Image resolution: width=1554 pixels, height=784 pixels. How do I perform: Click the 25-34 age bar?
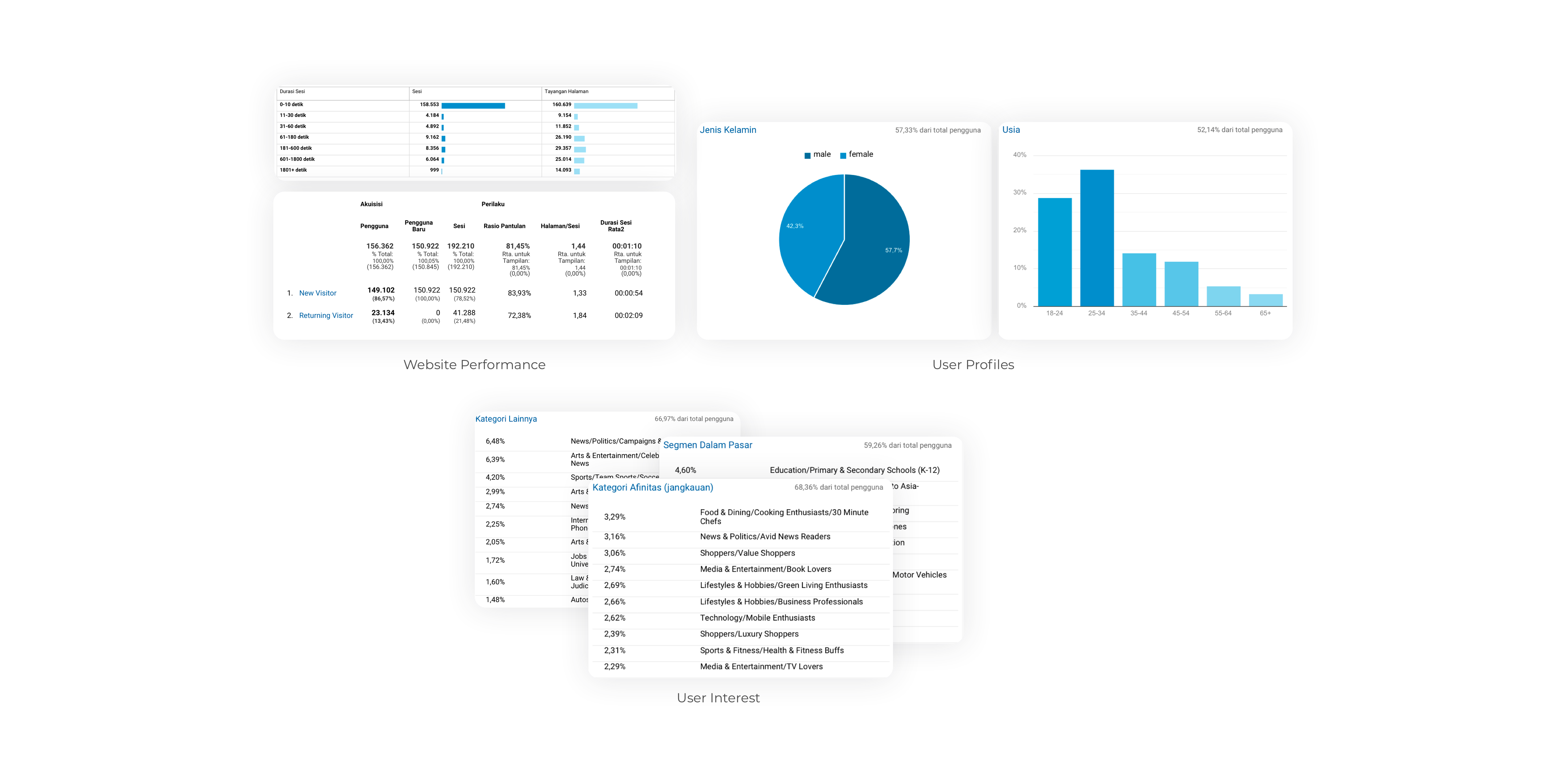1097,238
